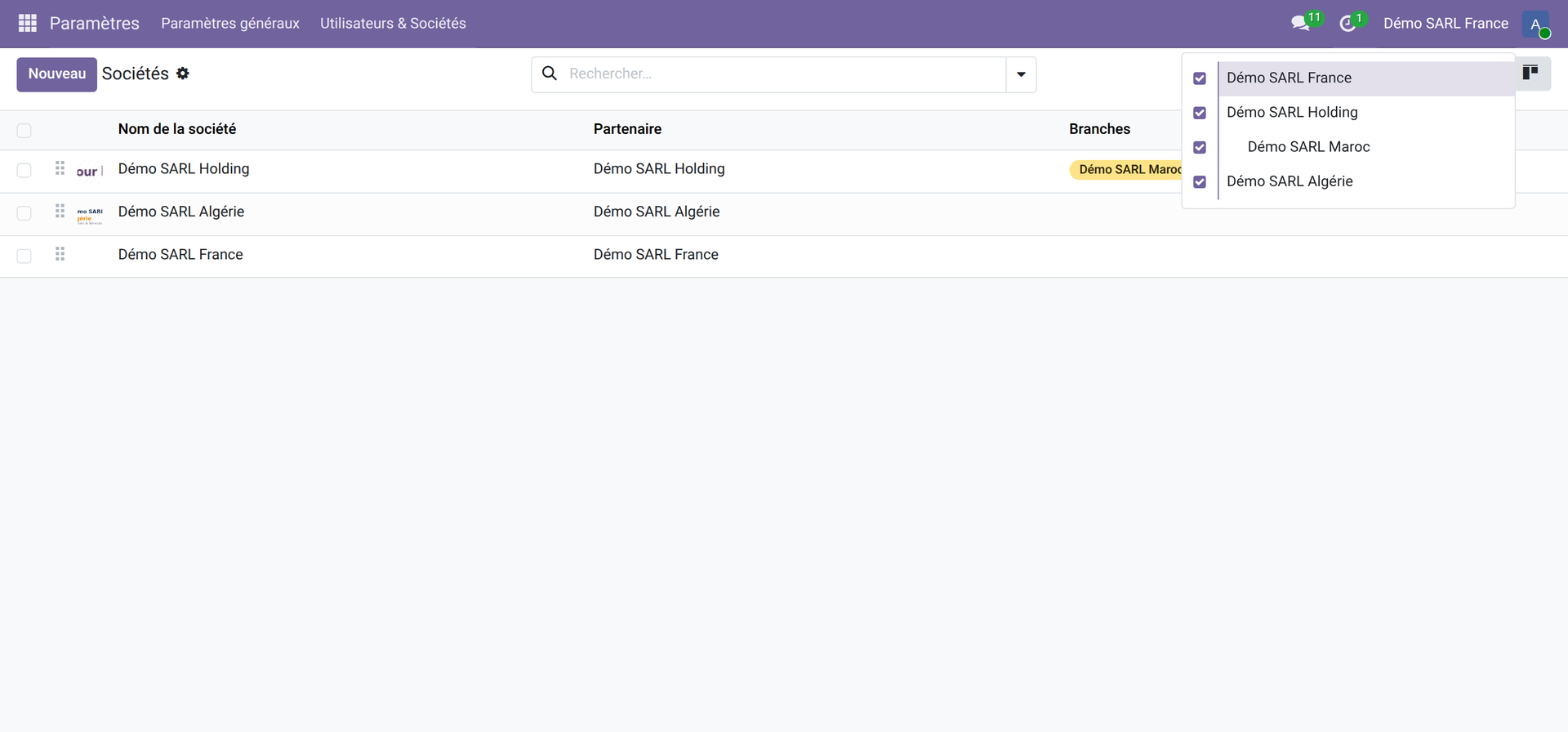Open the Démo SARL Algérie company name cell
The height and width of the screenshot is (732, 1568).
click(x=181, y=212)
